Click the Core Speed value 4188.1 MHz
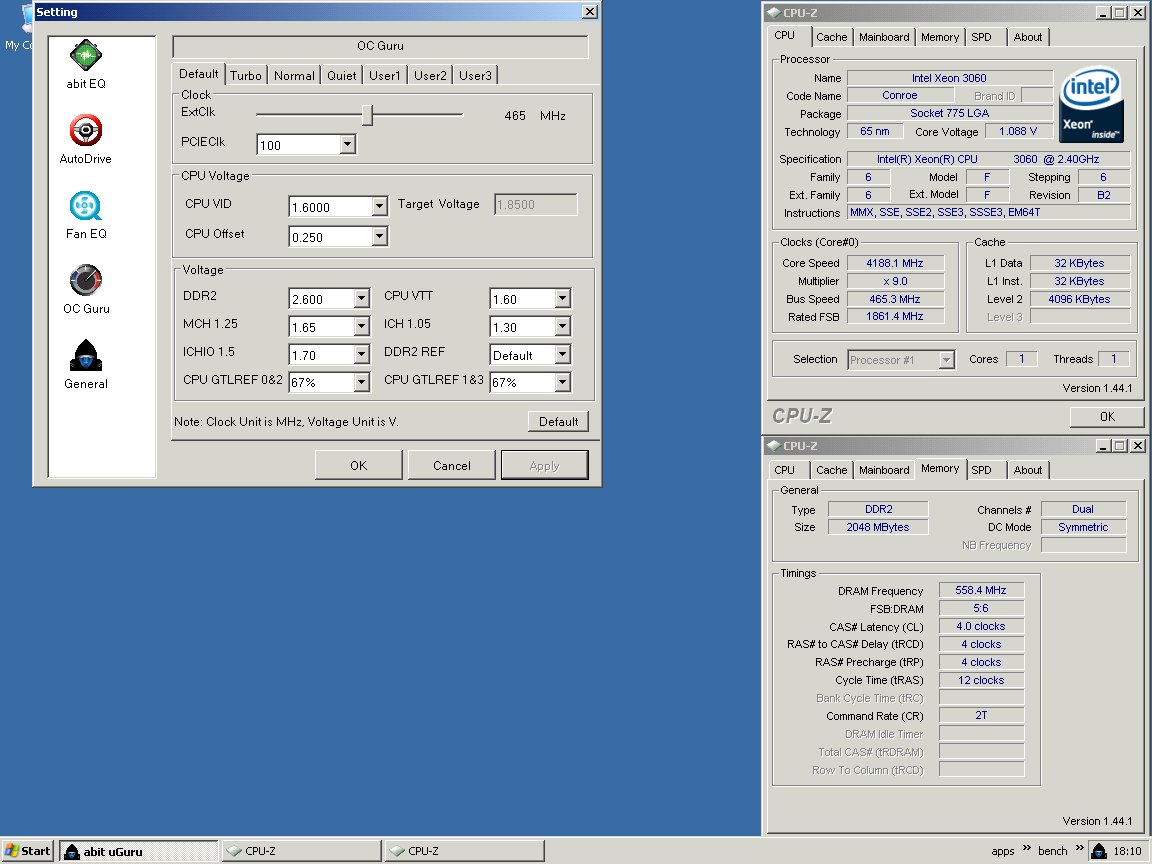The width and height of the screenshot is (1152, 864). pyautogui.click(x=895, y=263)
